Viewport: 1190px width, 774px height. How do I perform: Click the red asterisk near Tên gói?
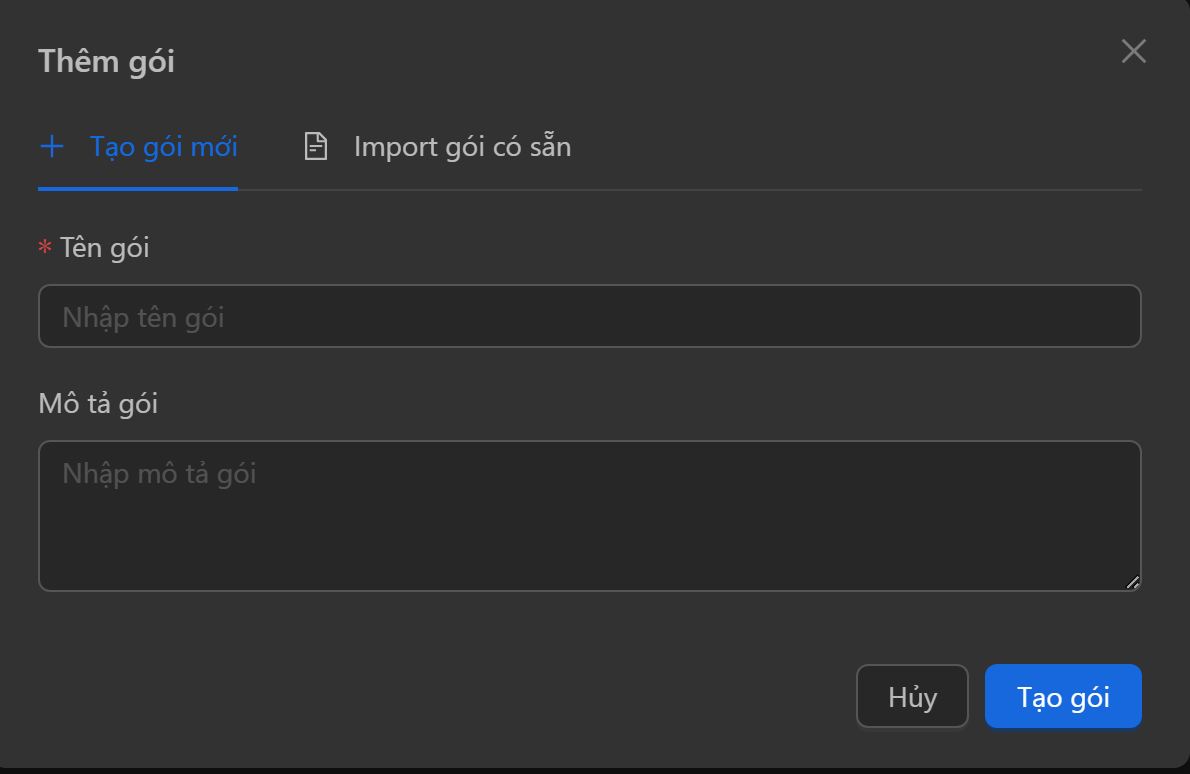(x=44, y=249)
